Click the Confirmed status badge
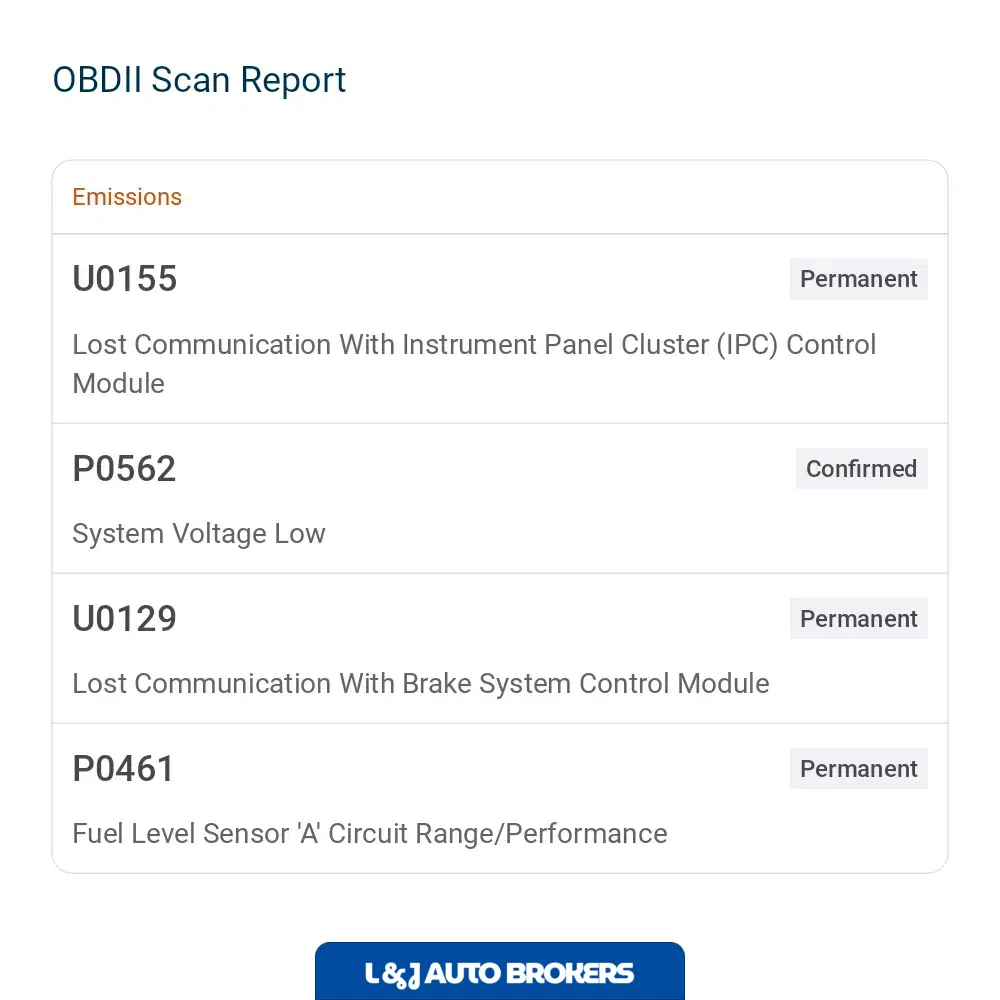This screenshot has width=1000, height=1000. [x=862, y=469]
